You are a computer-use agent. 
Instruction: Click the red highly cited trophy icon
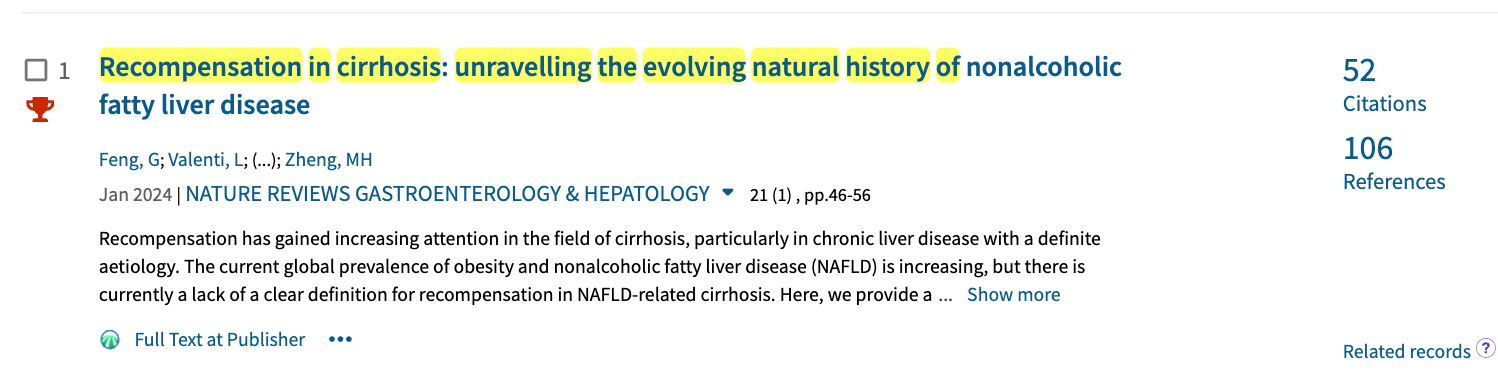tap(39, 109)
